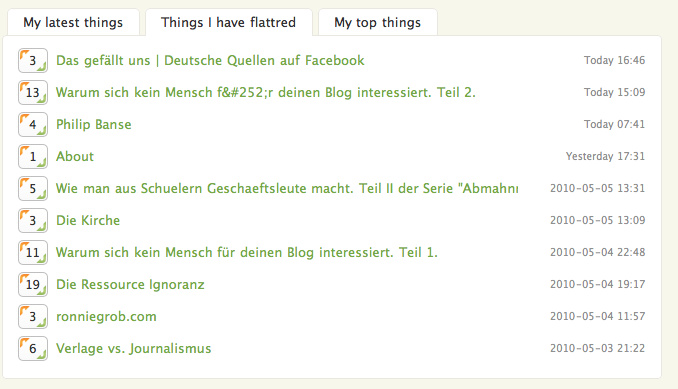
Task: Switch to My latest things tab
Action: click(73, 22)
